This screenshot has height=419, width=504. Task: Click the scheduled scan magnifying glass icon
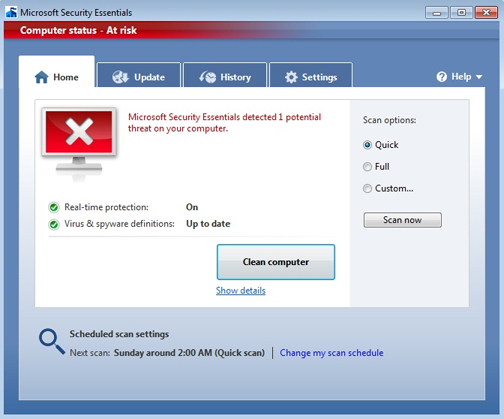tap(52, 342)
